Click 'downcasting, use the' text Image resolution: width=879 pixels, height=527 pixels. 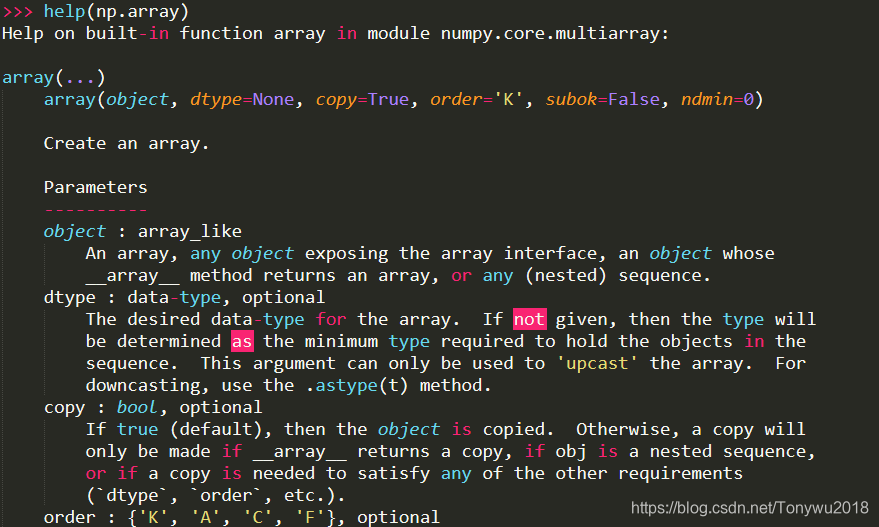click(x=189, y=385)
